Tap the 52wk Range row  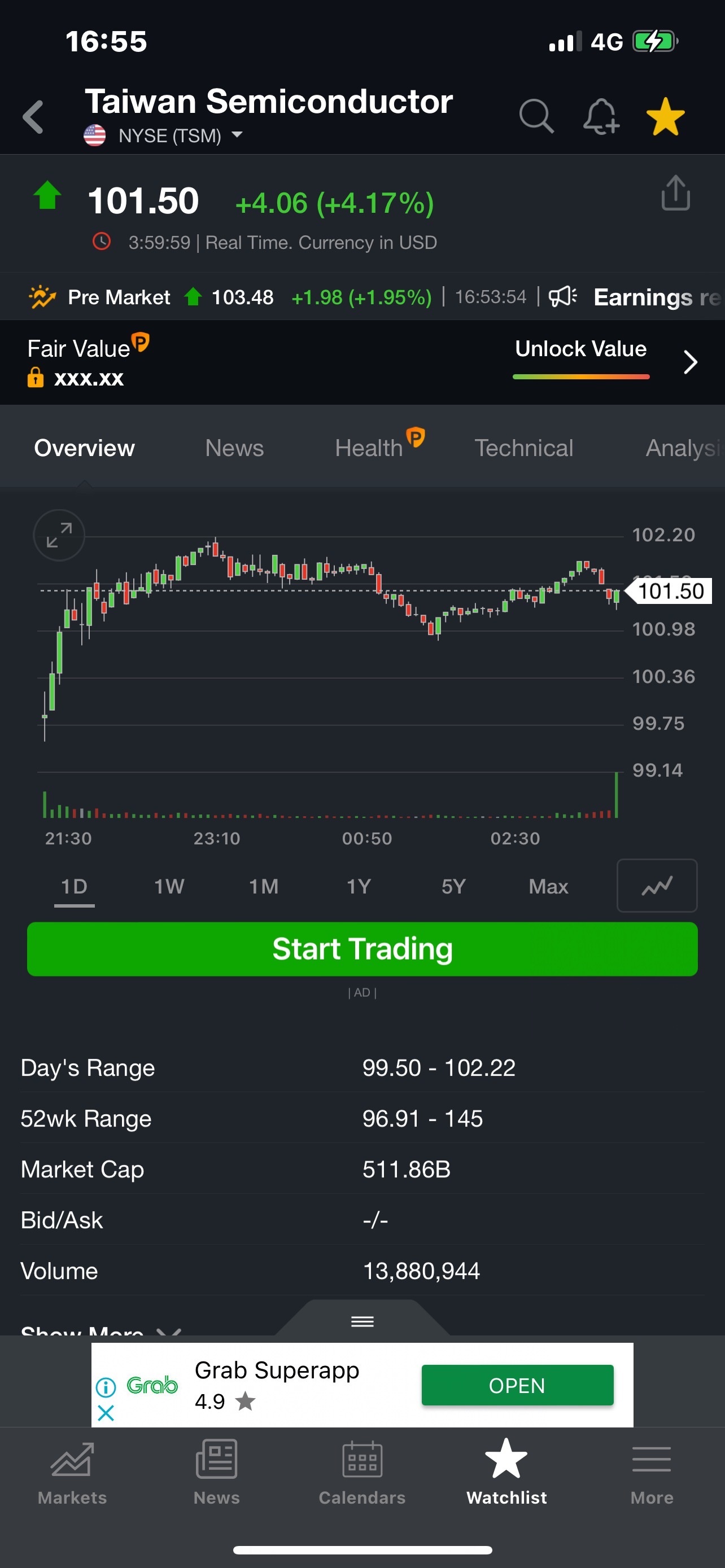point(362,1118)
